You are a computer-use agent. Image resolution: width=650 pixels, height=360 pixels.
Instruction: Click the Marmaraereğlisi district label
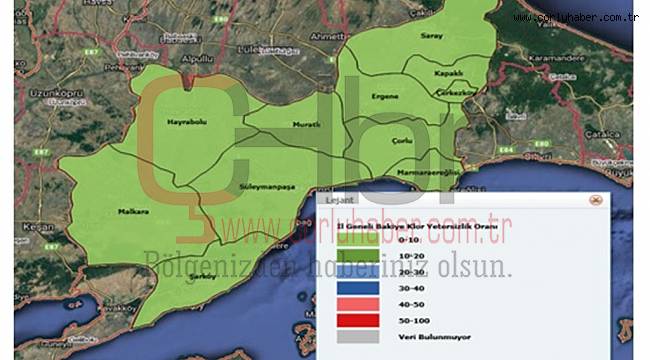428,173
